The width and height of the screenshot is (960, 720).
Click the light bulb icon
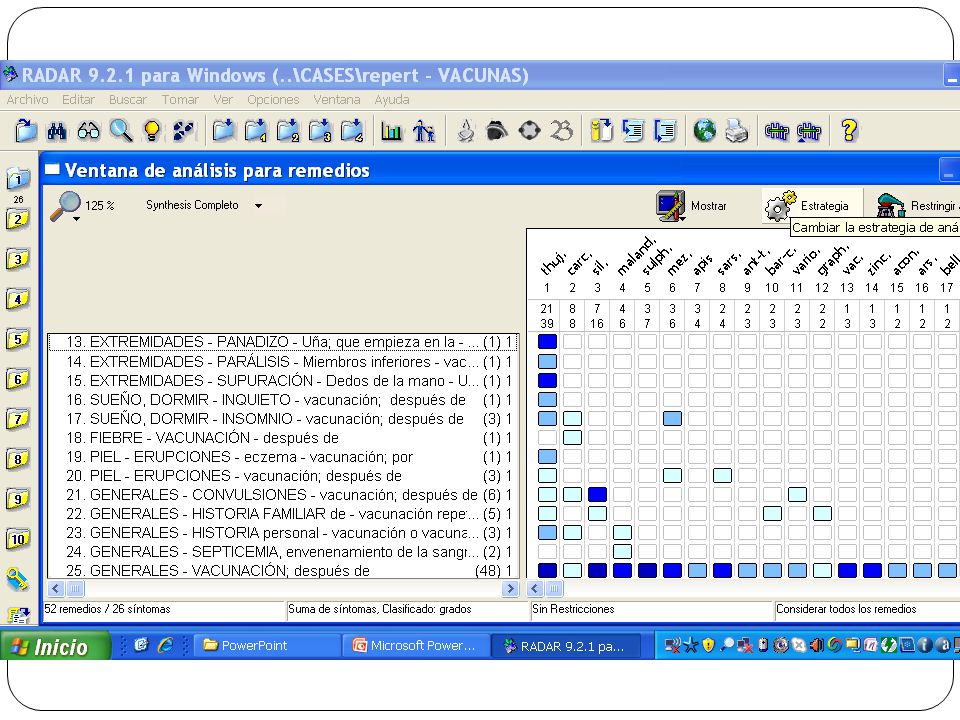tap(152, 131)
